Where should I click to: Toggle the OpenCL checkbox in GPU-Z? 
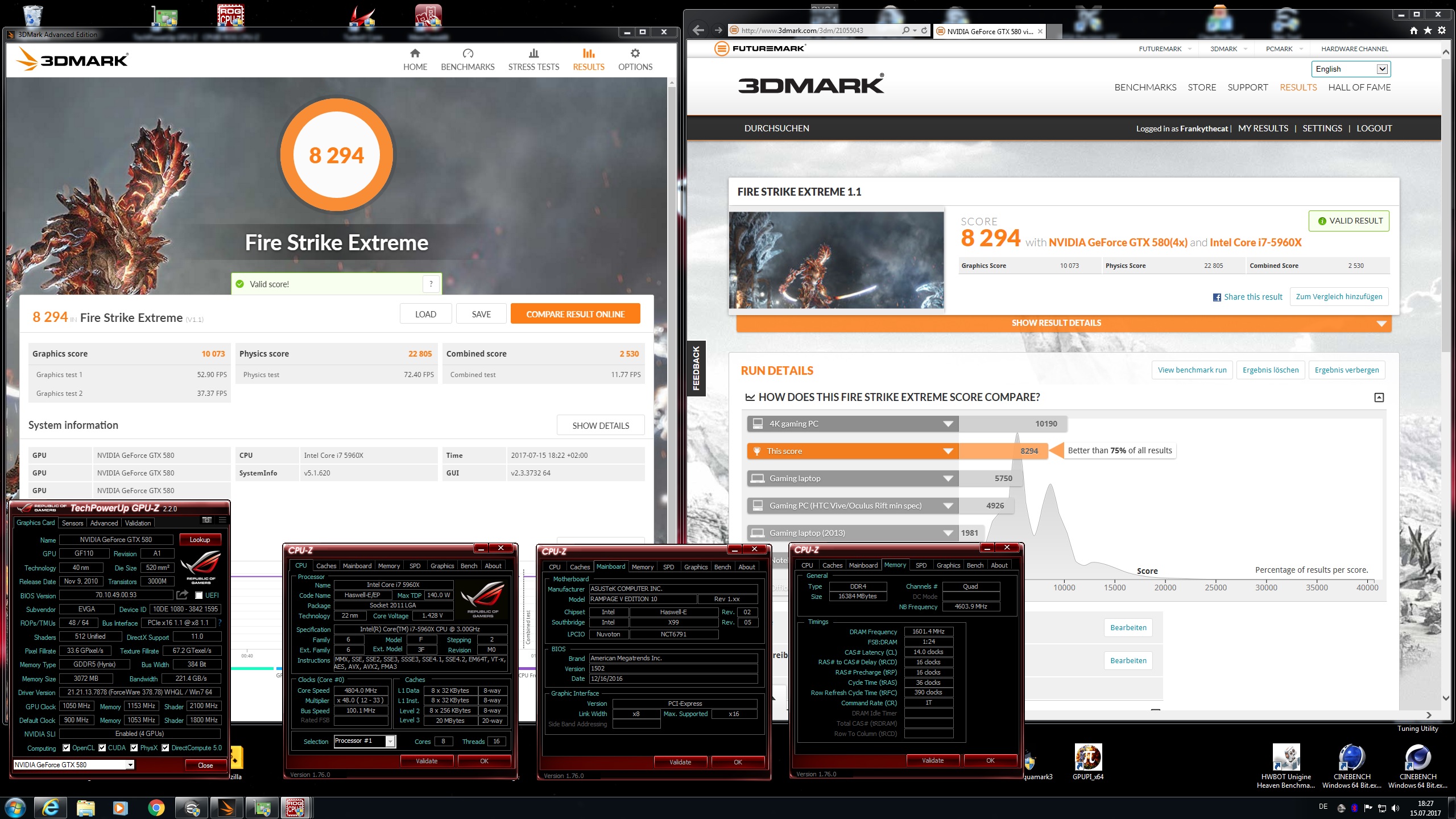point(67,748)
